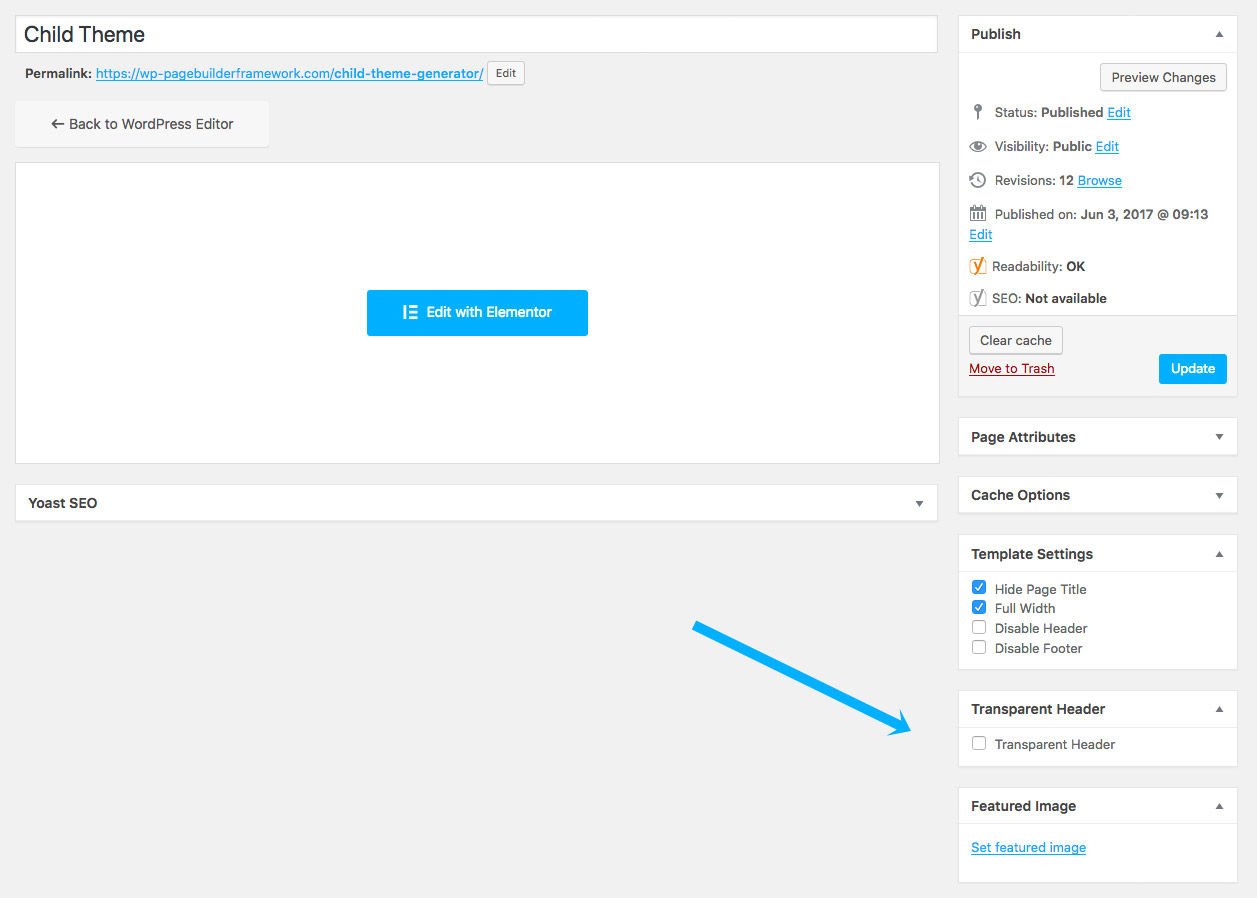Image resolution: width=1257 pixels, height=898 pixels.
Task: Collapse the Publish panel
Action: tap(1219, 34)
